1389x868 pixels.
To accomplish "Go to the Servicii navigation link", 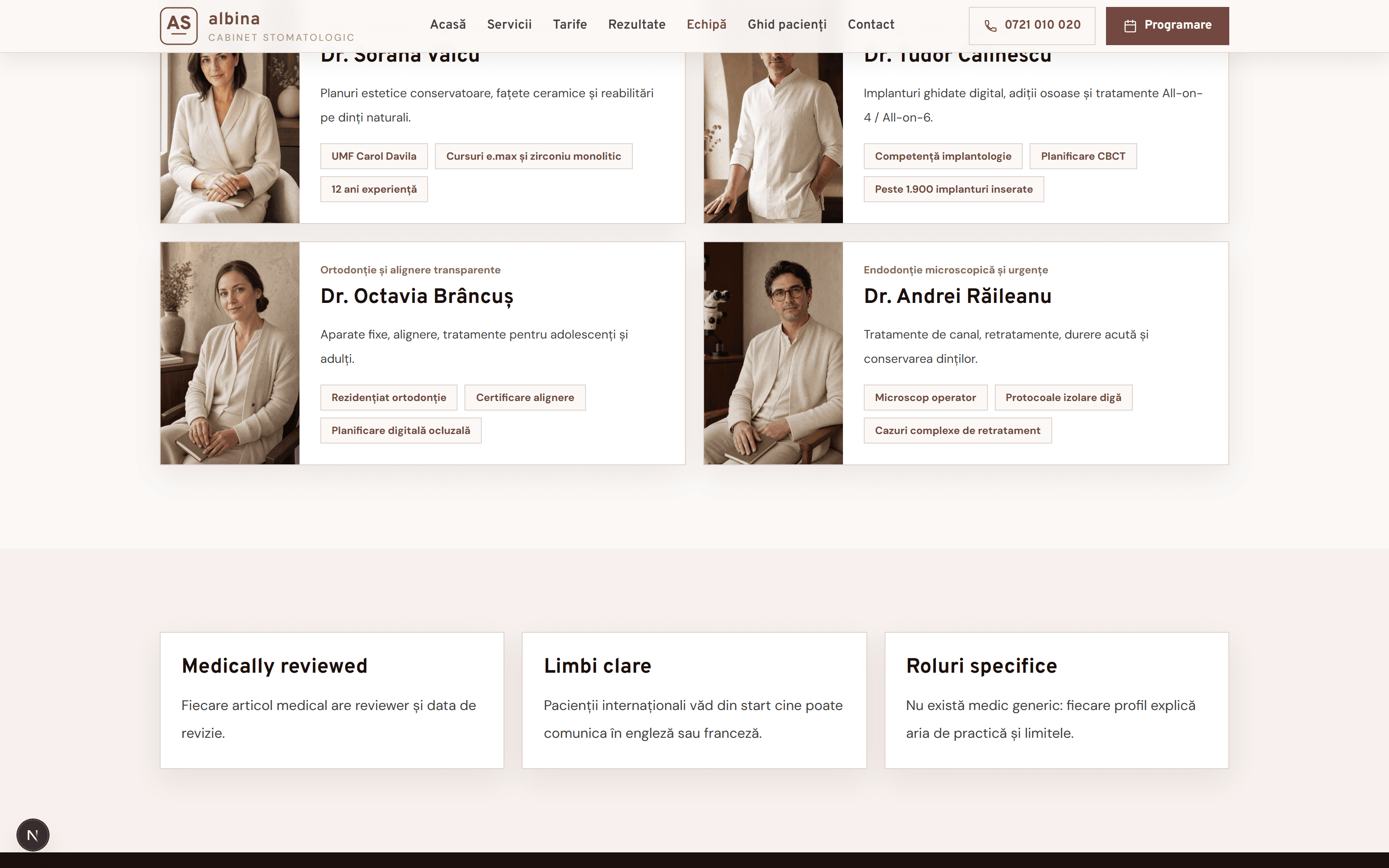I will point(509,25).
